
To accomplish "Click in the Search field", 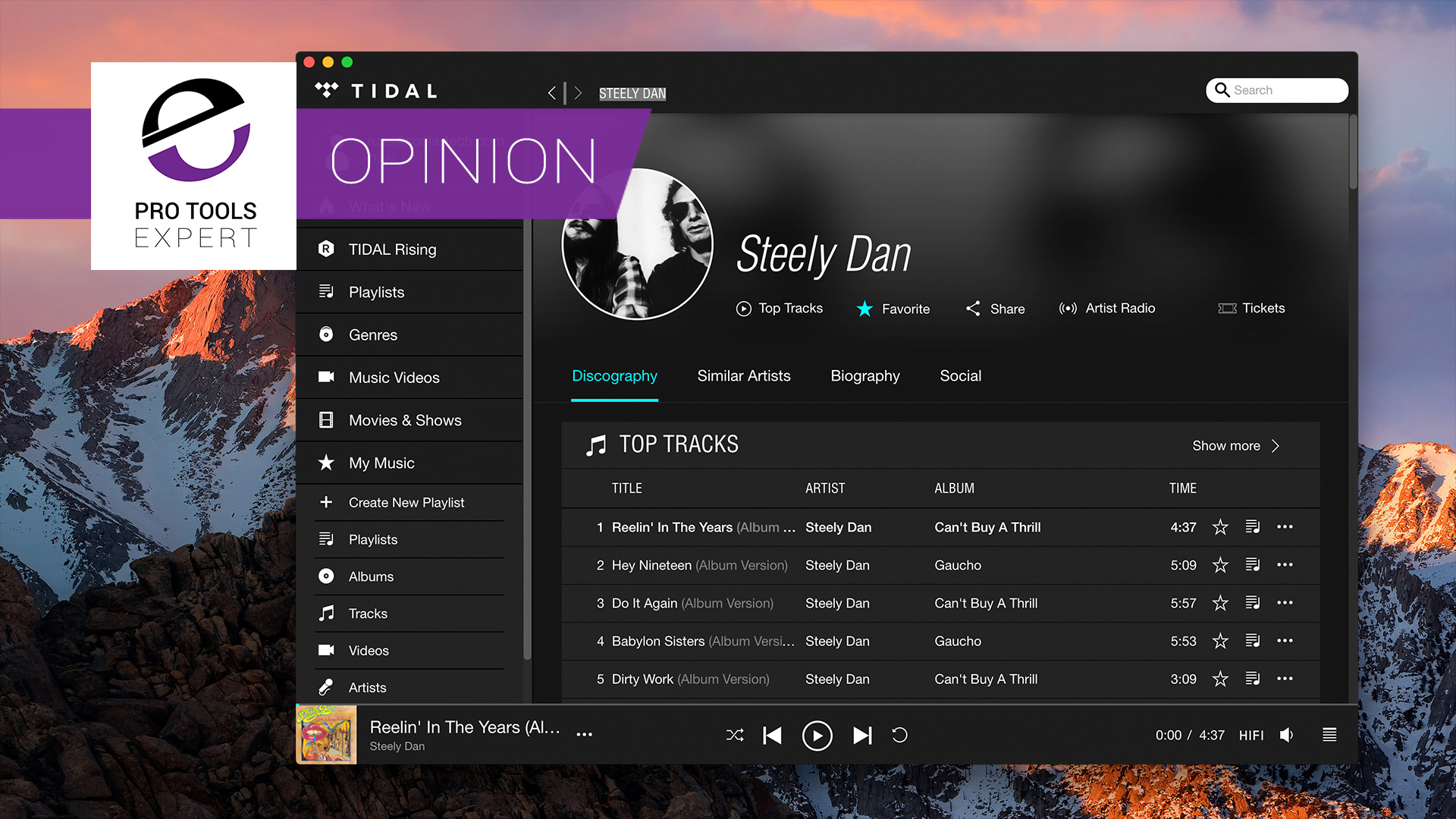I will [x=1277, y=90].
